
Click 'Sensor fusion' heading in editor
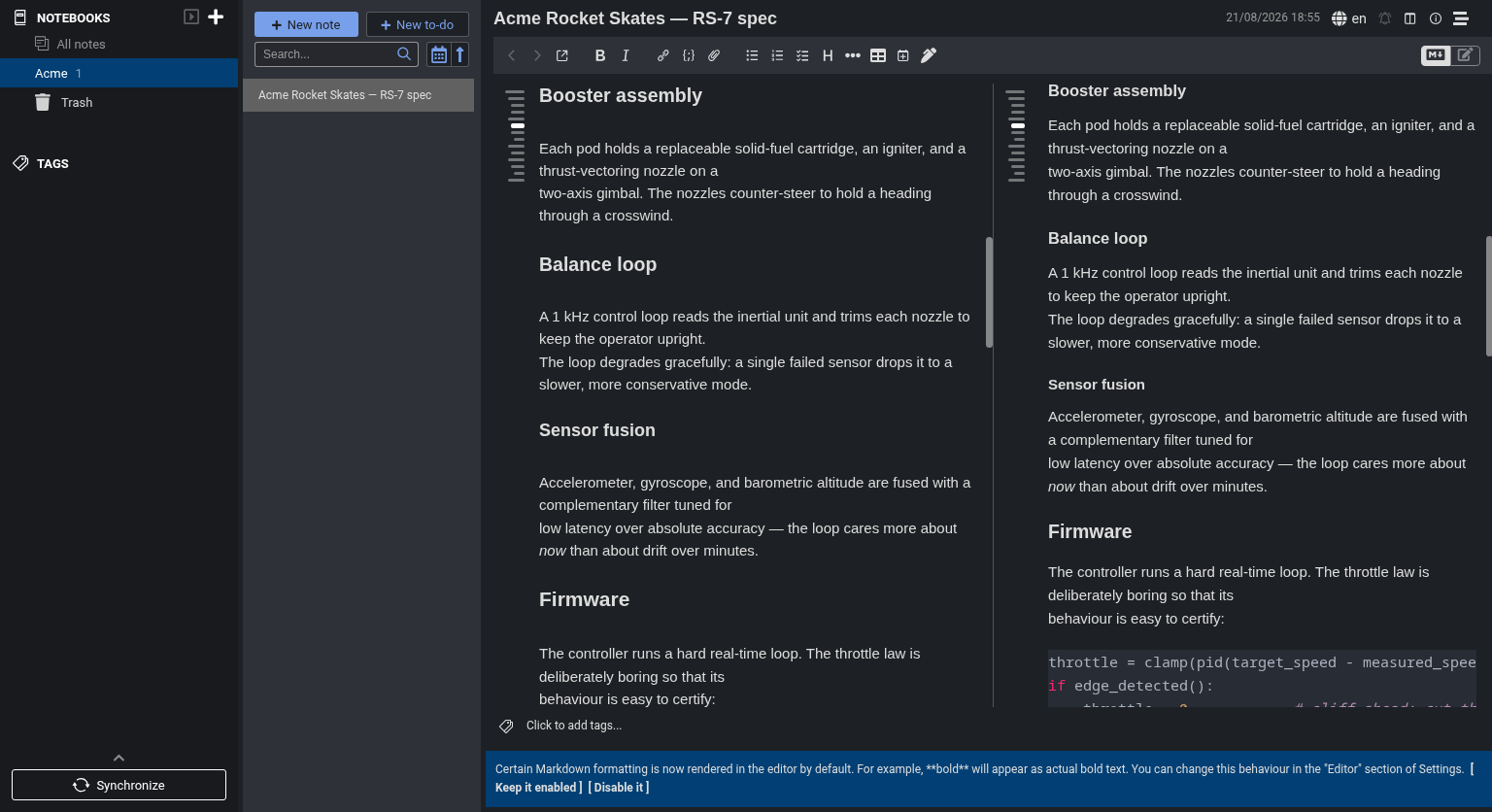[x=597, y=430]
